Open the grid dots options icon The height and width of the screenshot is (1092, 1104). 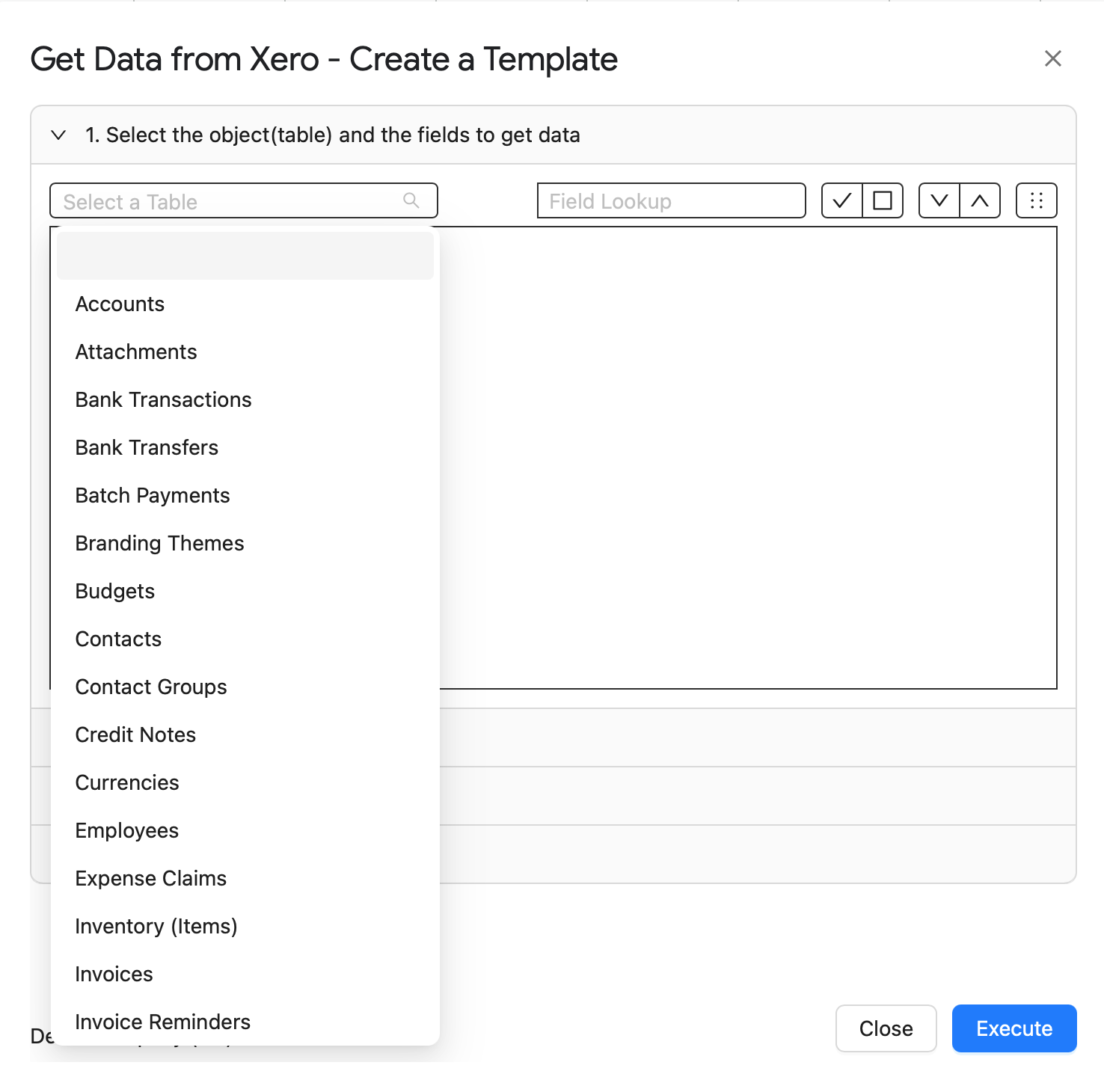point(1037,200)
